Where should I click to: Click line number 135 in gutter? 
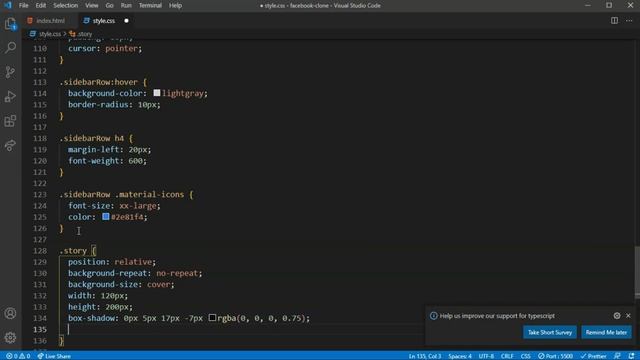click(x=40, y=329)
